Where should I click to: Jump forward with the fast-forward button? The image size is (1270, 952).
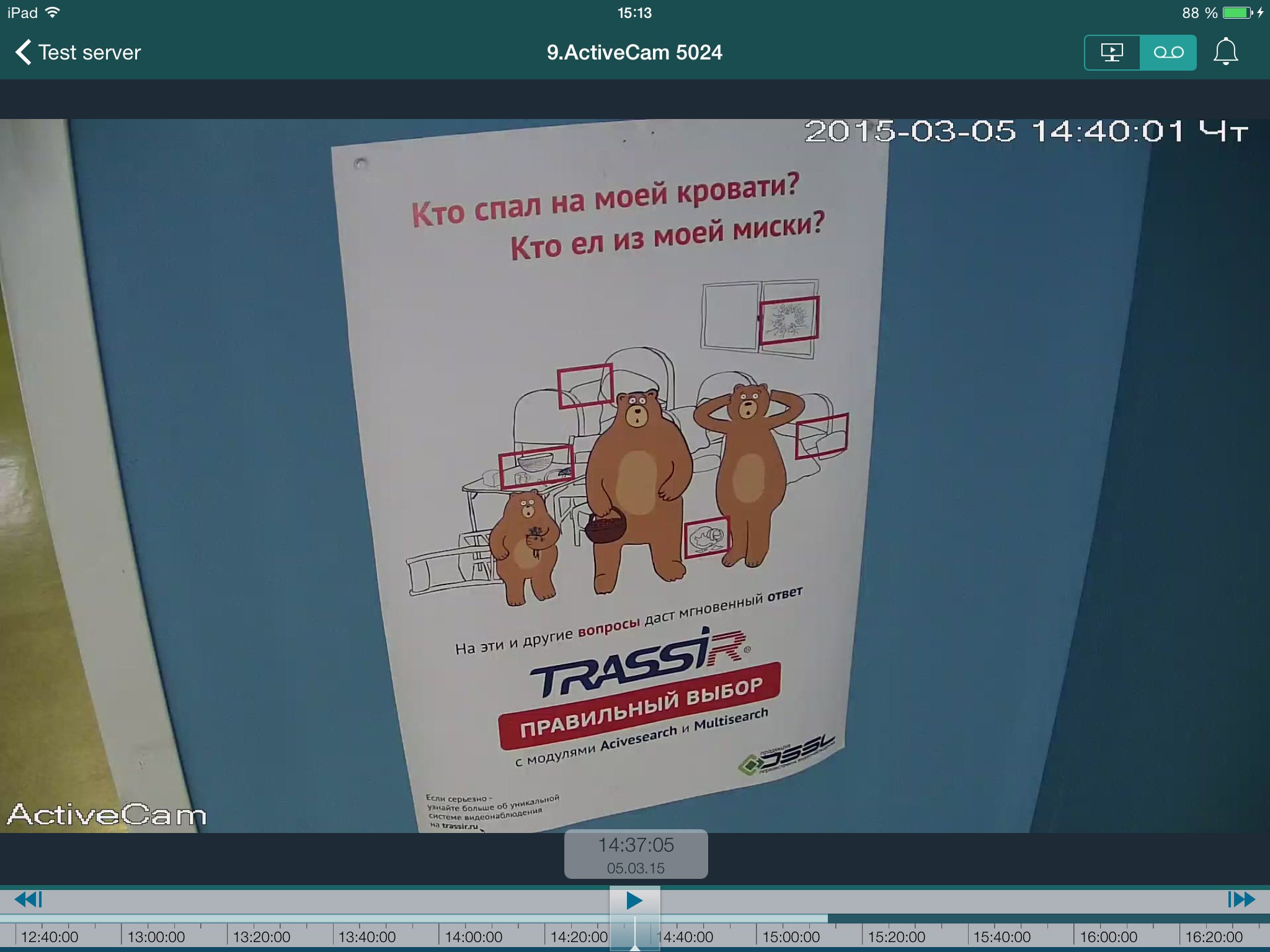pos(1241,899)
